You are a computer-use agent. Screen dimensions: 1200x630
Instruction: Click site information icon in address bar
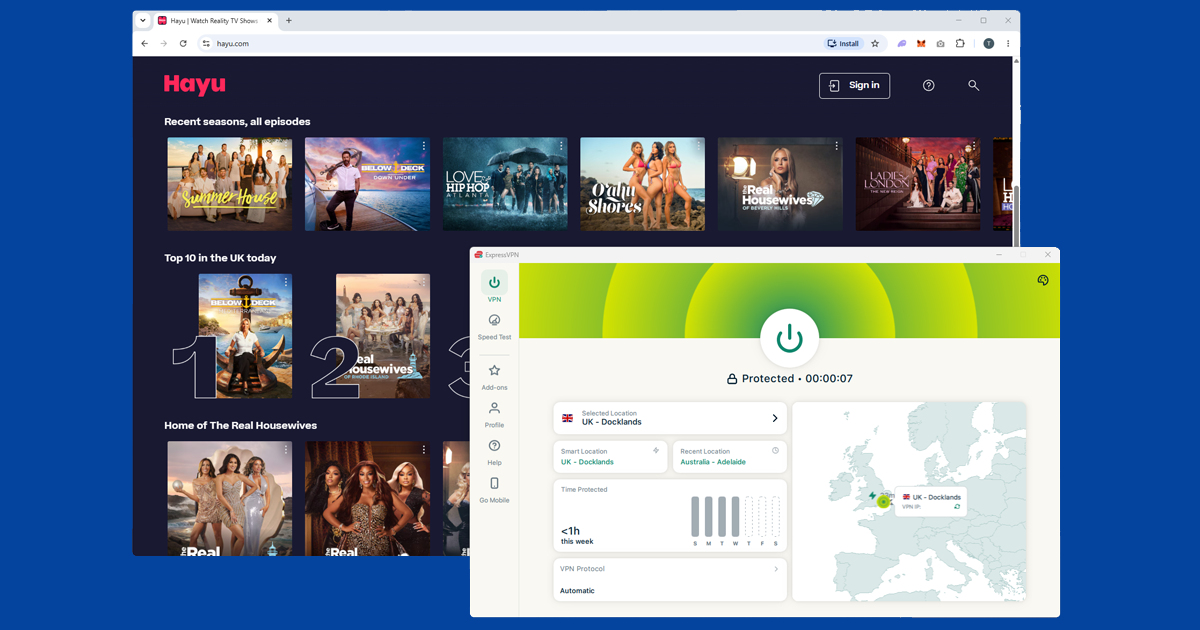(x=206, y=44)
